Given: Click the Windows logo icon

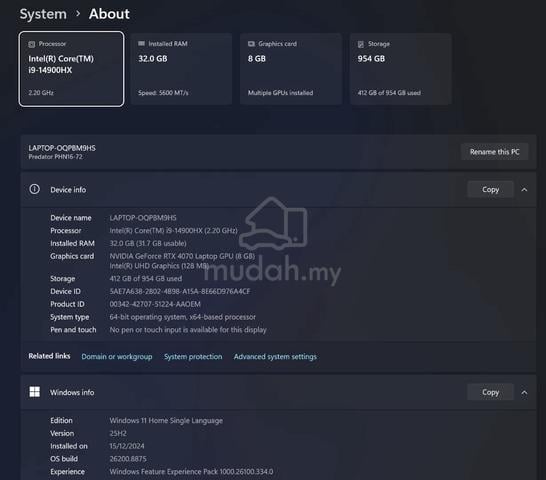Looking at the screenshot, I should click(34, 392).
